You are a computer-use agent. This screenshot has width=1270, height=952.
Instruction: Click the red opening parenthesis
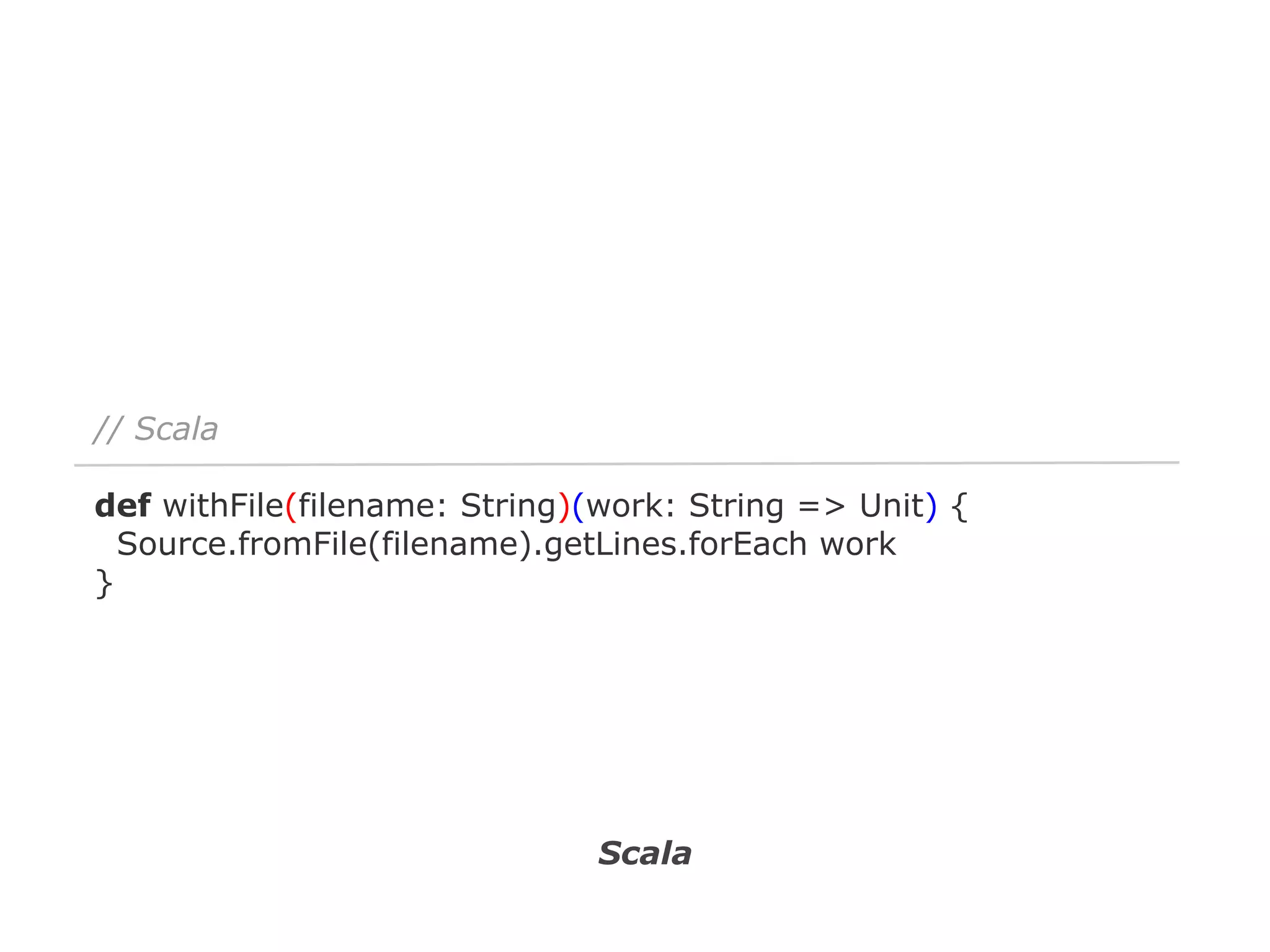point(291,507)
